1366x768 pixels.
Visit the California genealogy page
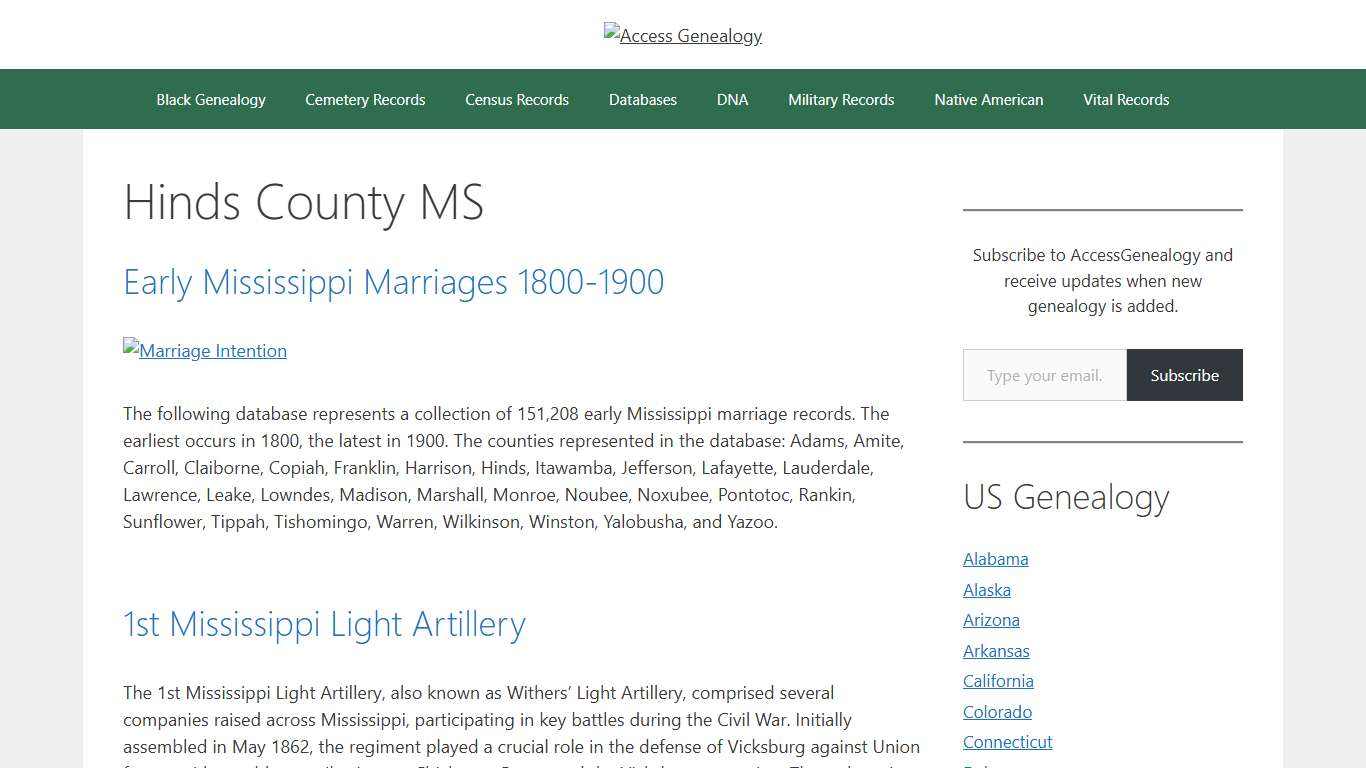click(998, 681)
